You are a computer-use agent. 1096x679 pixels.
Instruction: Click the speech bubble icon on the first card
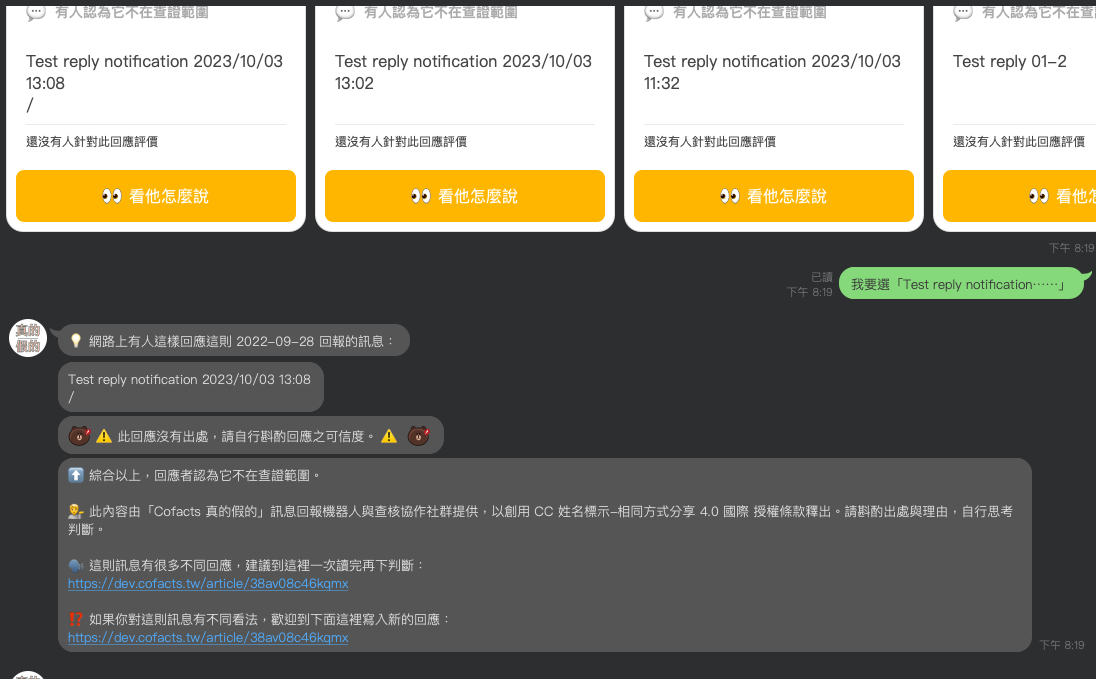point(36,12)
